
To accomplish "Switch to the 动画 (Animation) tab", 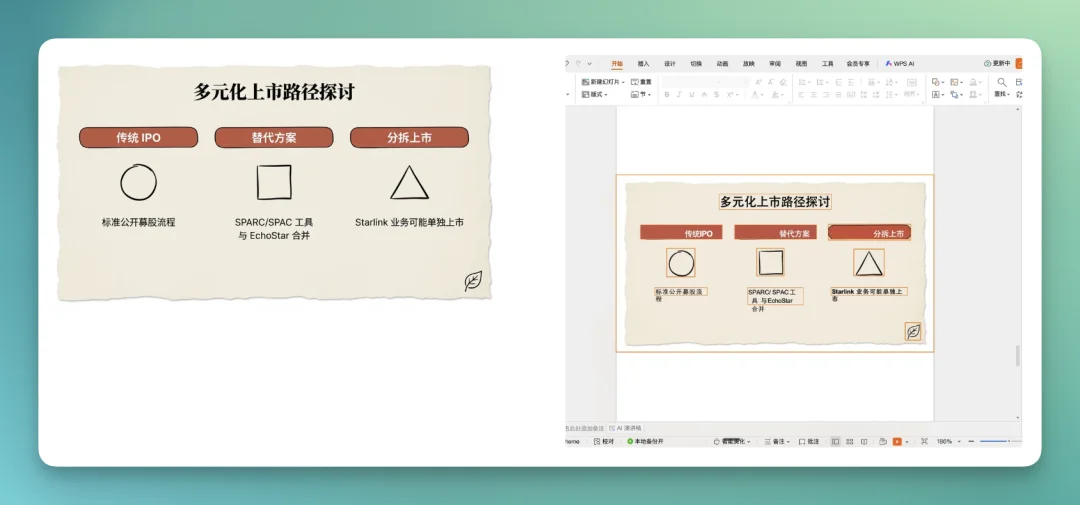I will click(722, 63).
